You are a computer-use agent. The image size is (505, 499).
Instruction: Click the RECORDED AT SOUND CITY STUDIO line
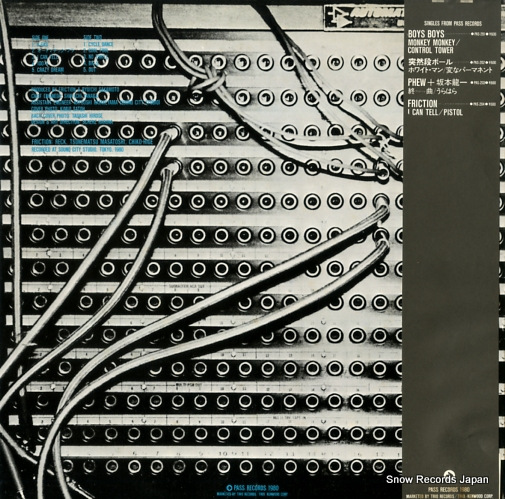(77, 150)
